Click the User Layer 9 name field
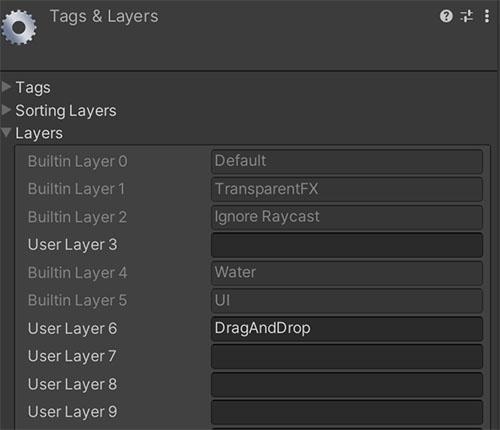Screen dimensions: 500x430 [x=347, y=412]
